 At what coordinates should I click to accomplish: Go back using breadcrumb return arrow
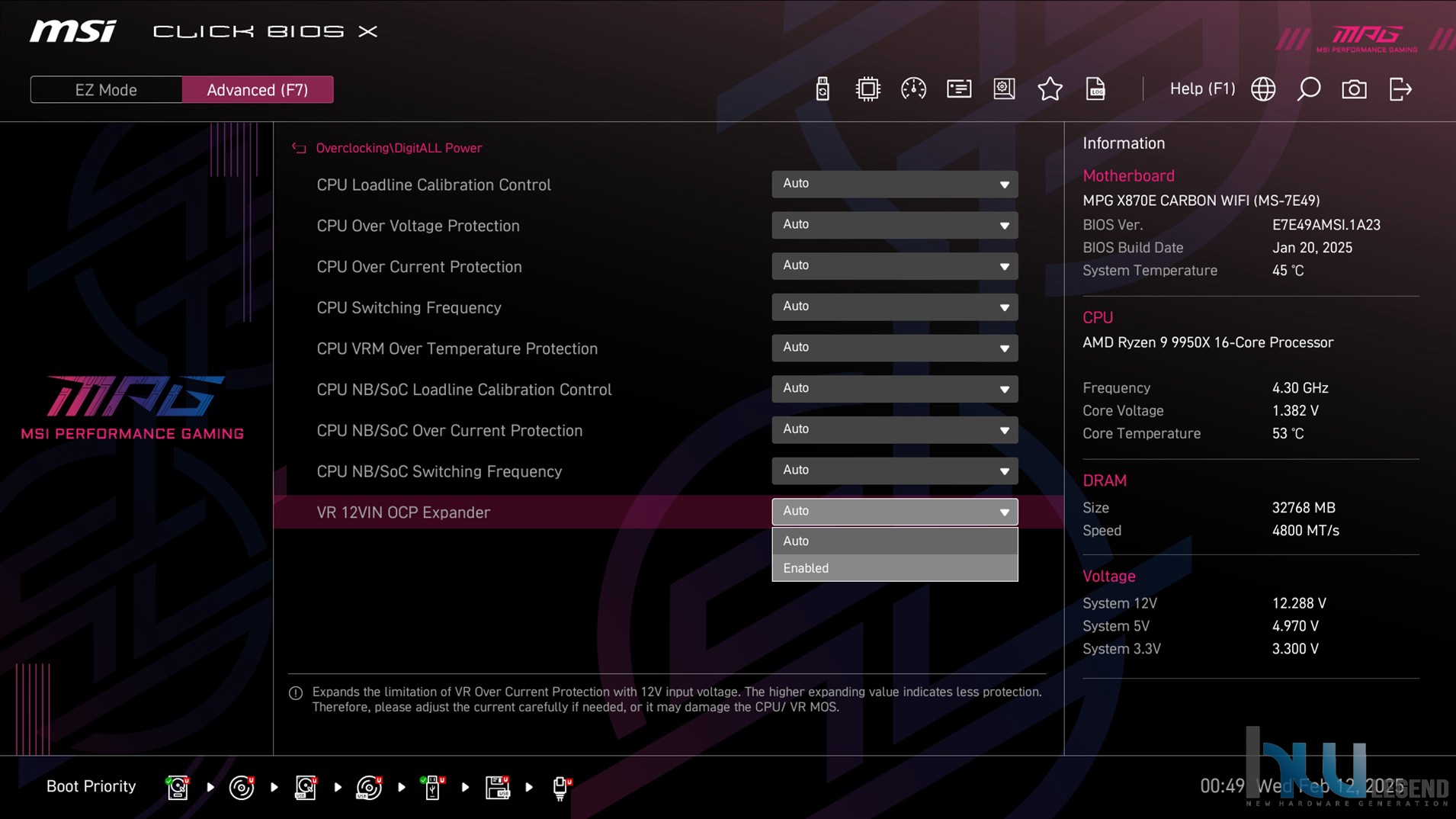coord(299,148)
